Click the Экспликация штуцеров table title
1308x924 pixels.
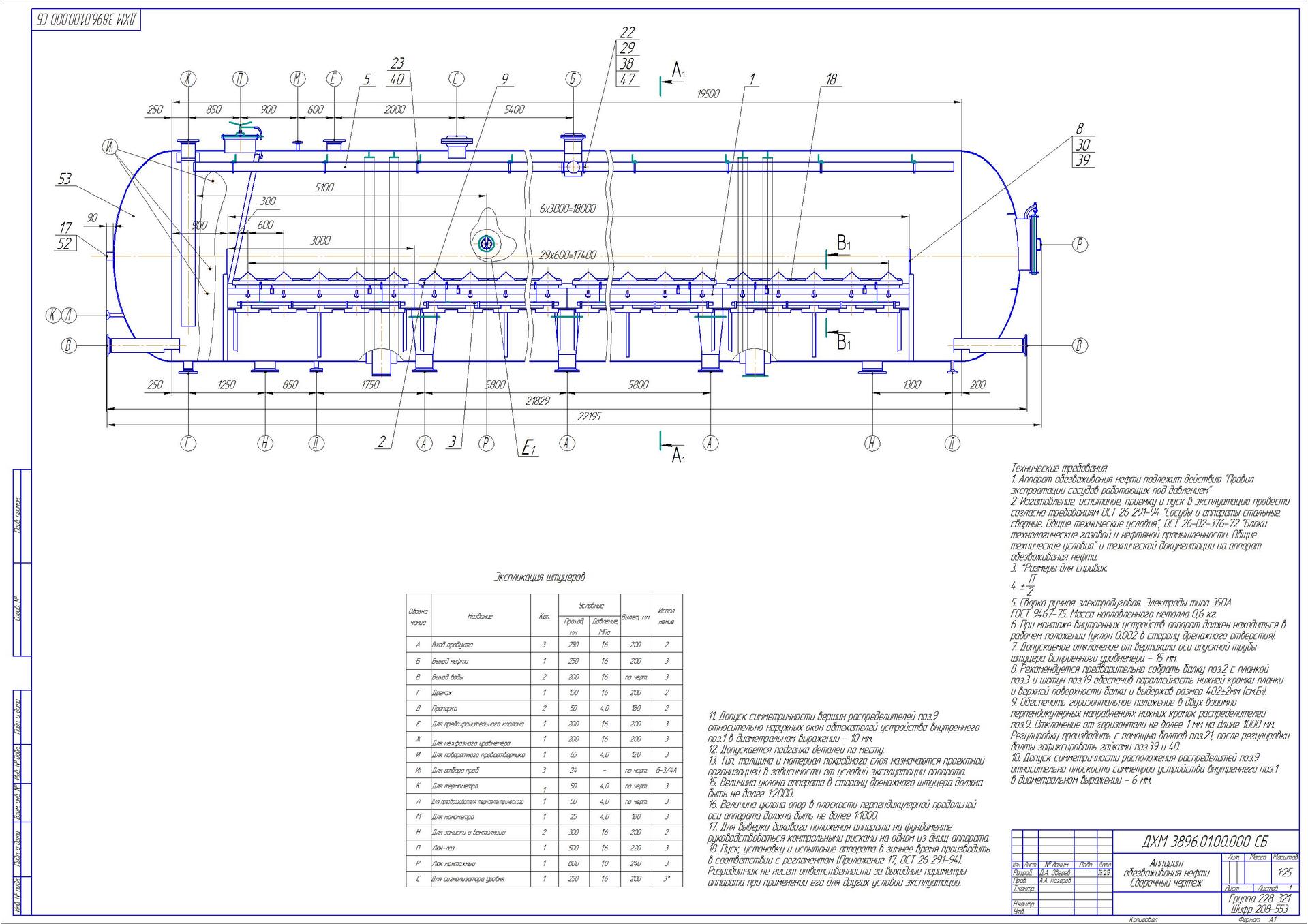[539, 577]
